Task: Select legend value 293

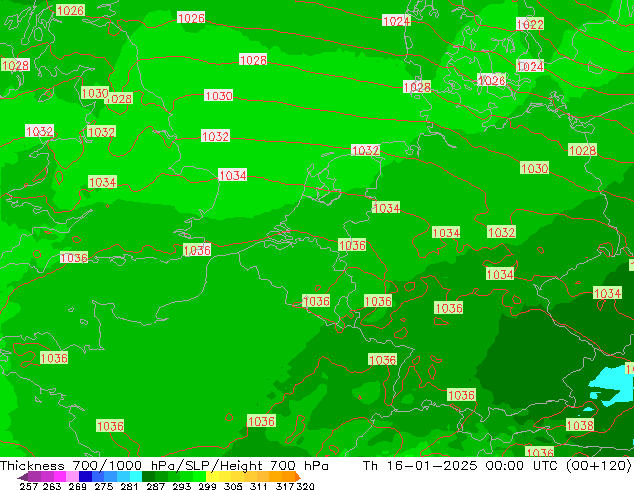Action: (x=181, y=486)
